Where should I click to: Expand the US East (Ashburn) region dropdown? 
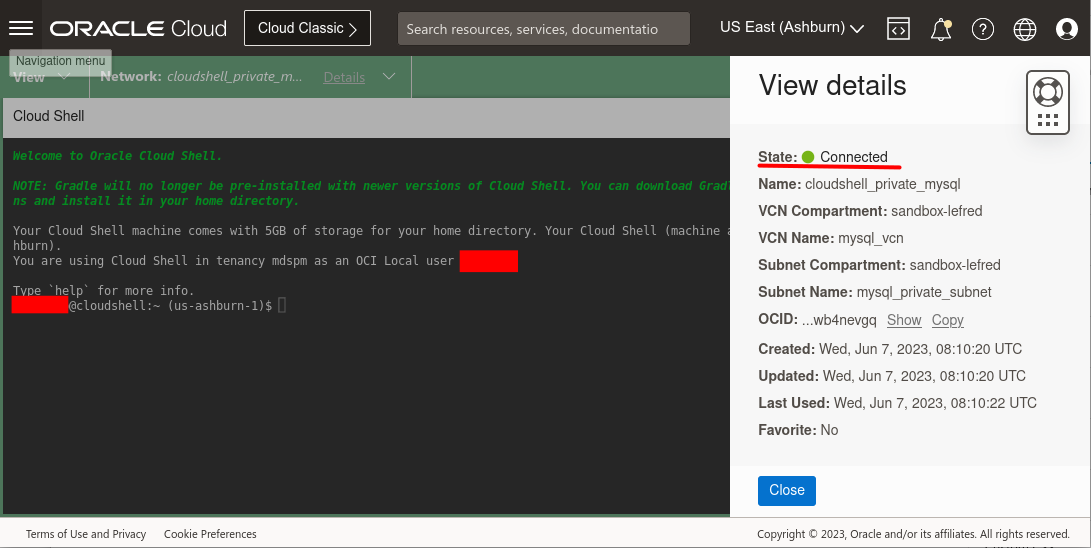click(792, 28)
